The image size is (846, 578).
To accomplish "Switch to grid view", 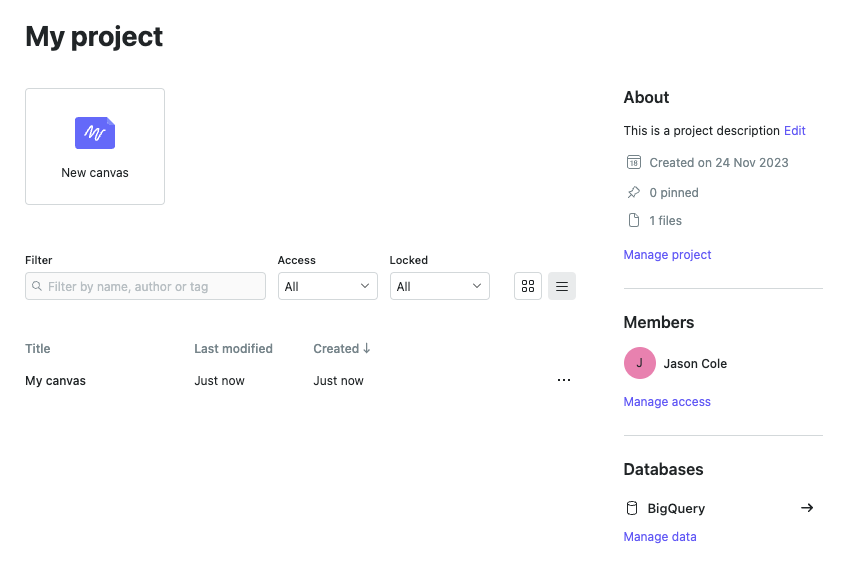I will coord(528,286).
